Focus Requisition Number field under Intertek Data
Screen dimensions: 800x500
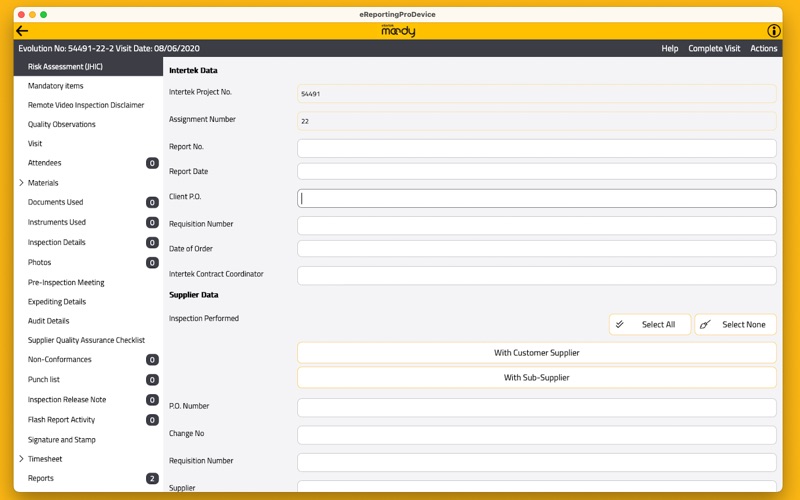tap(537, 226)
